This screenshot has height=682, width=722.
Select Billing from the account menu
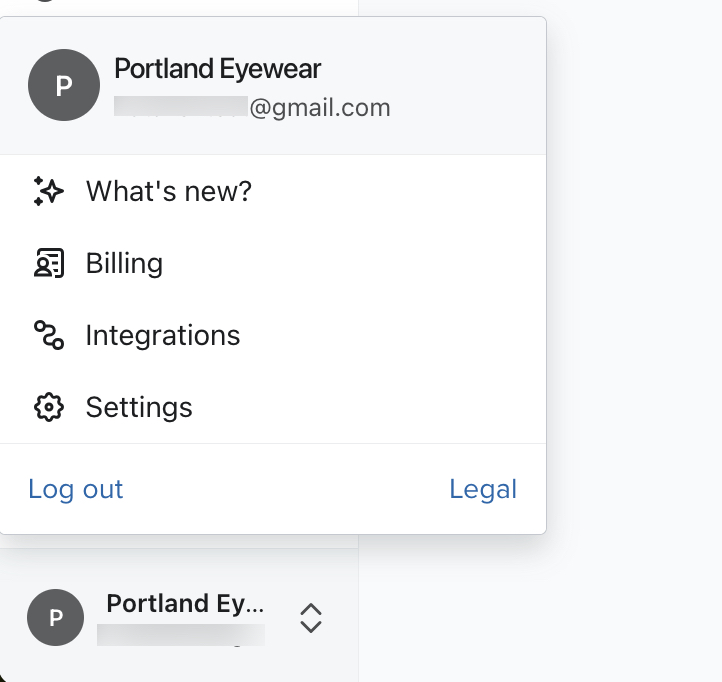(x=124, y=263)
